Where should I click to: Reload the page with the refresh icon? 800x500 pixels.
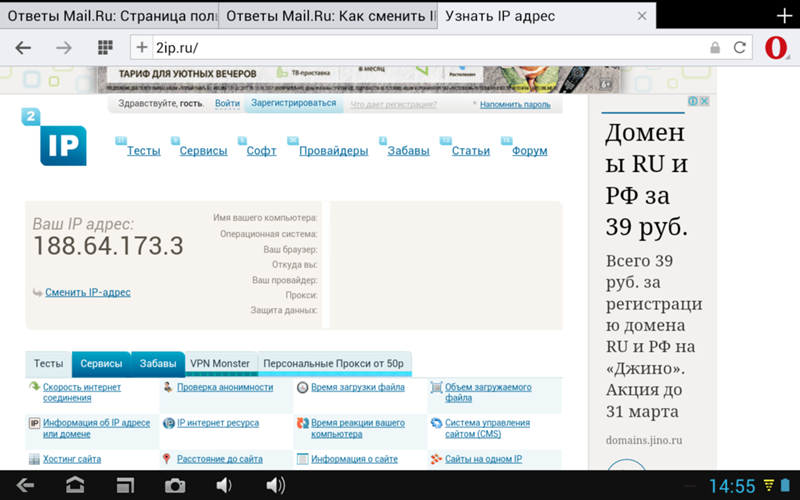pyautogui.click(x=739, y=48)
